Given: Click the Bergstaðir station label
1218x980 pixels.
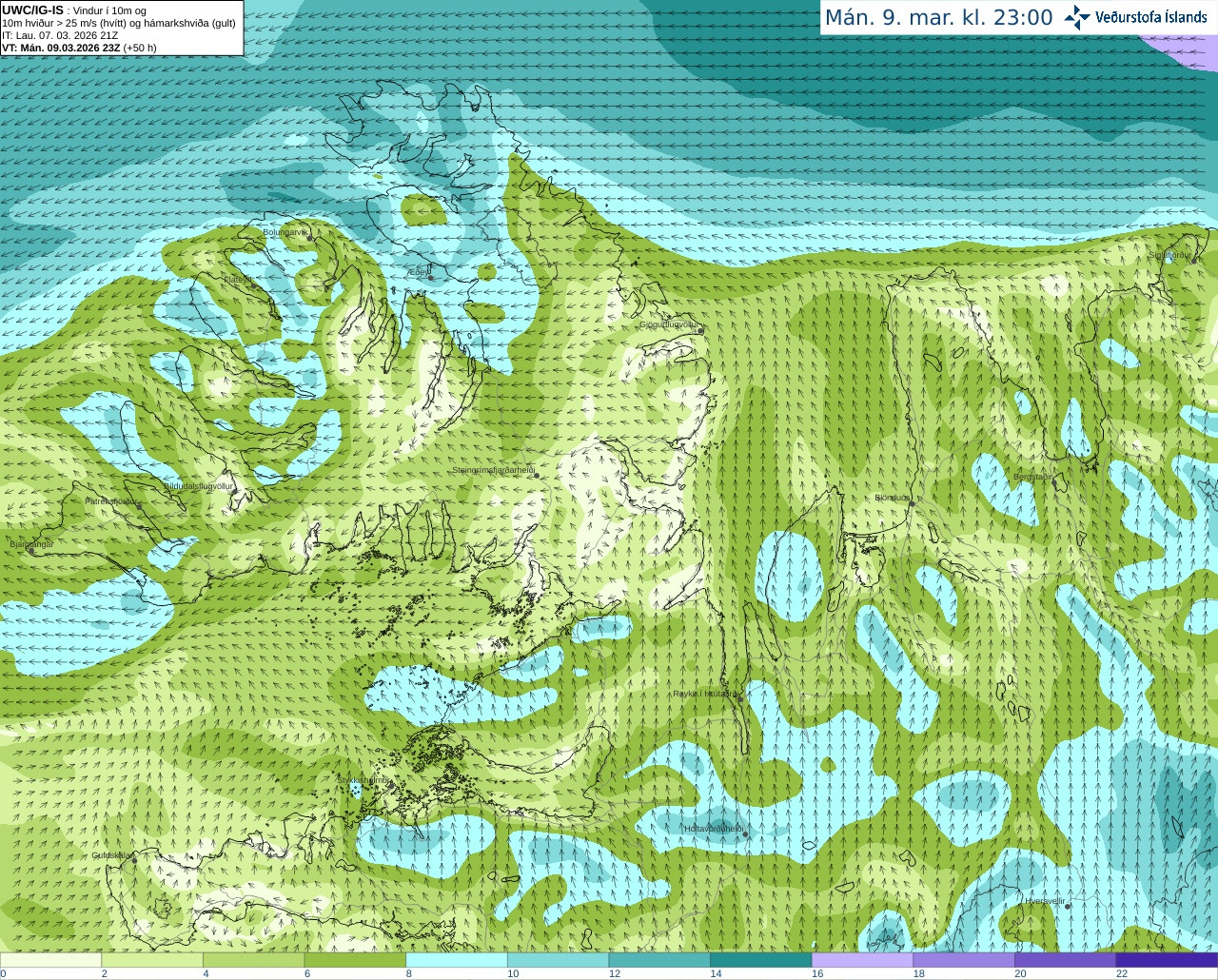Looking at the screenshot, I should pos(1032,477).
